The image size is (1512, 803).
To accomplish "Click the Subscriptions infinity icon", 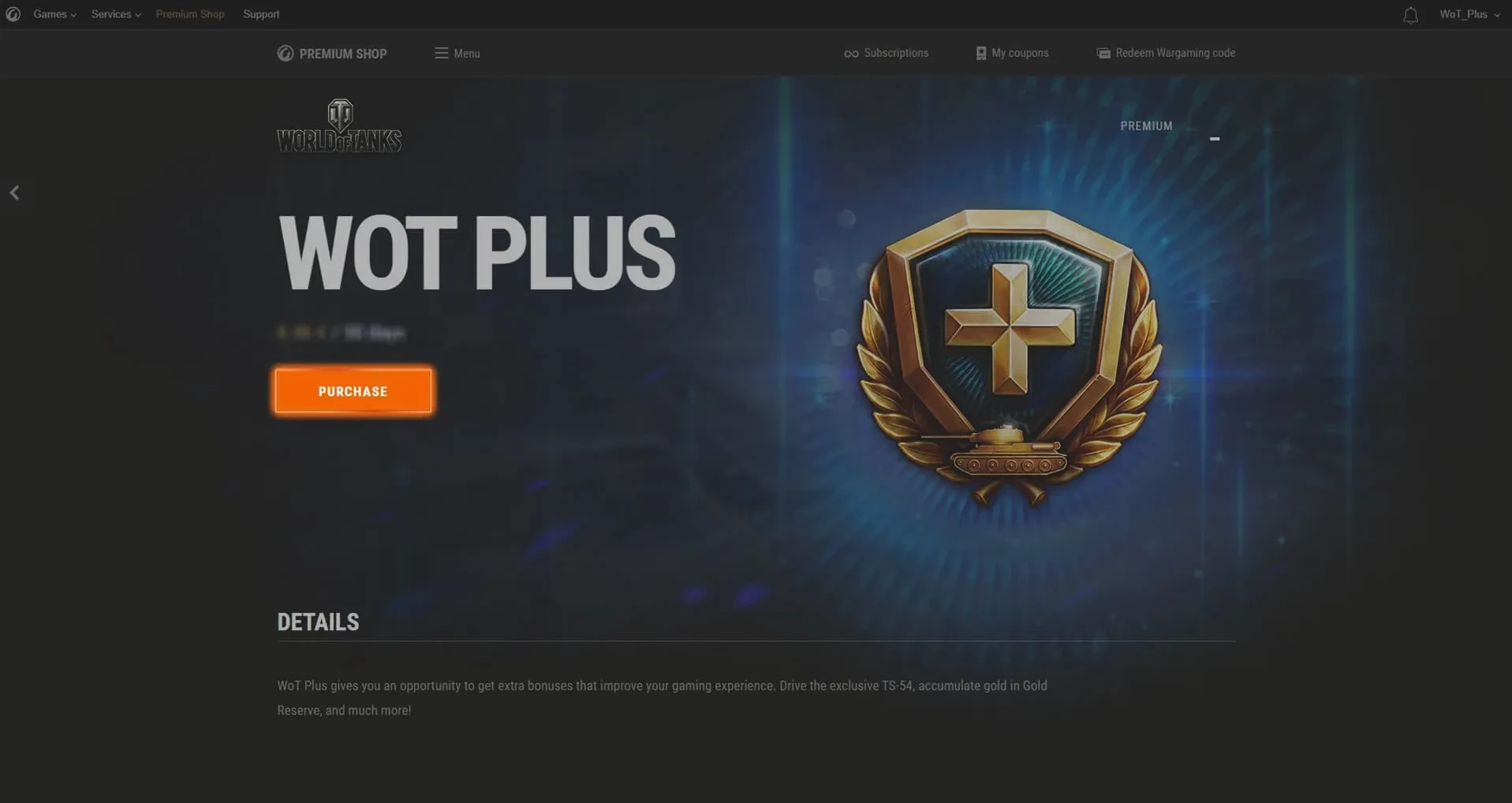I will pos(851,54).
